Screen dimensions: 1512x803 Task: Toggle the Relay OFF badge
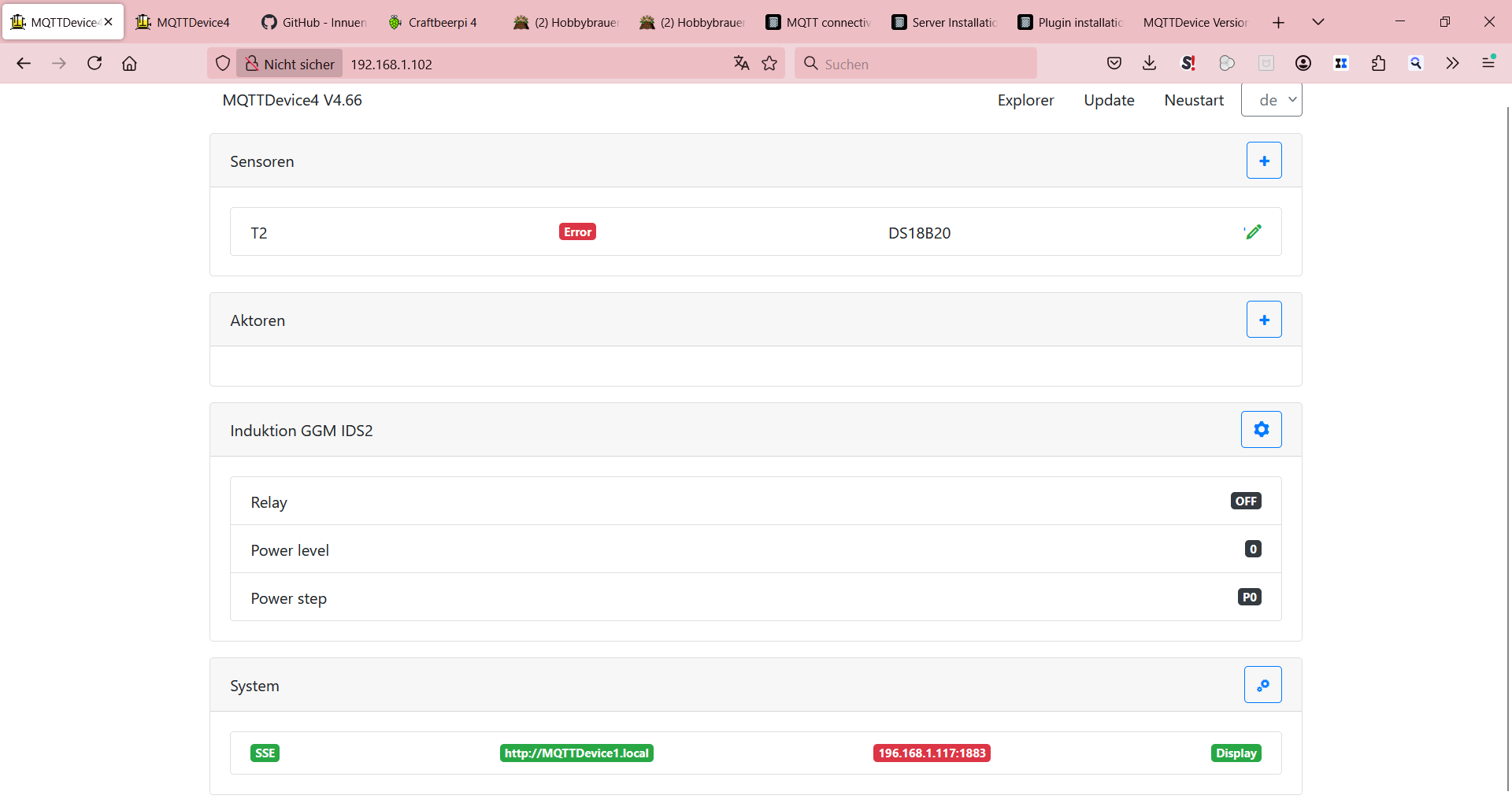(x=1245, y=501)
